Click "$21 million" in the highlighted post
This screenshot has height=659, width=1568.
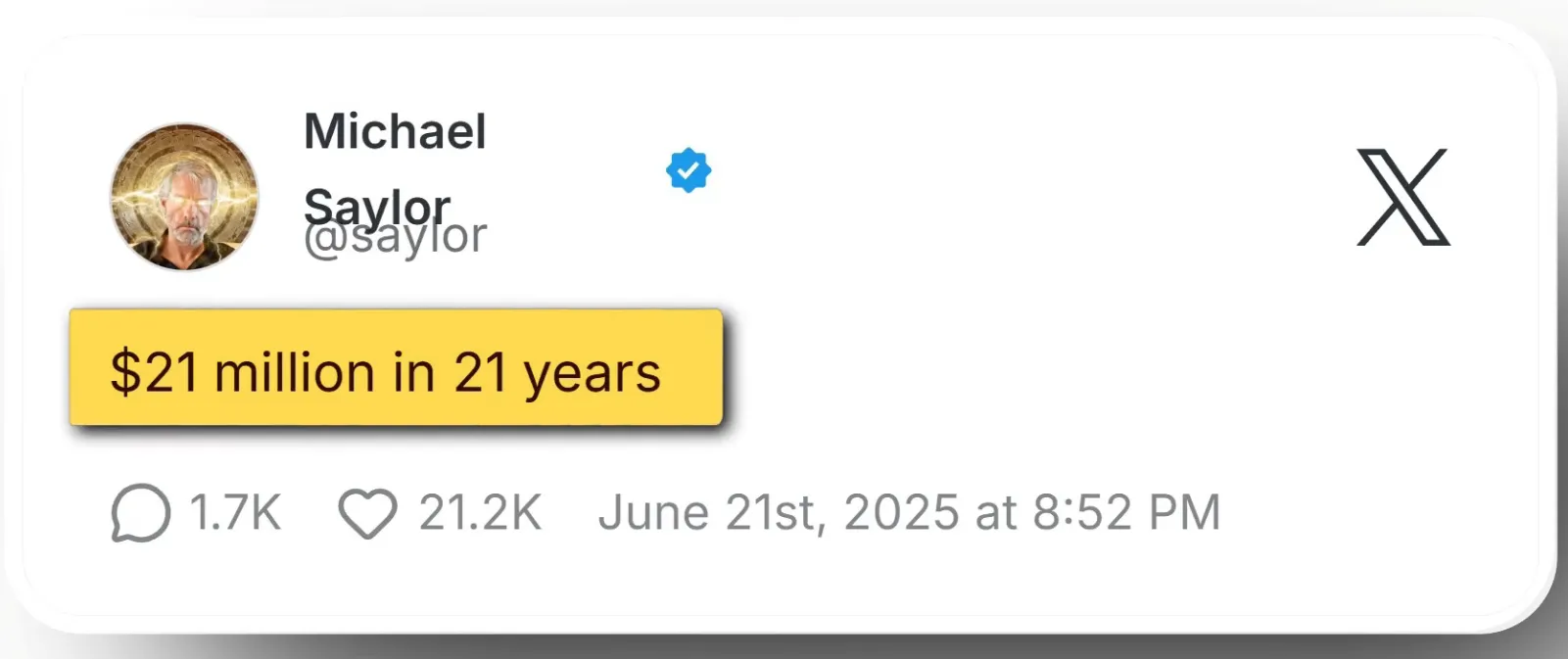coord(242,372)
